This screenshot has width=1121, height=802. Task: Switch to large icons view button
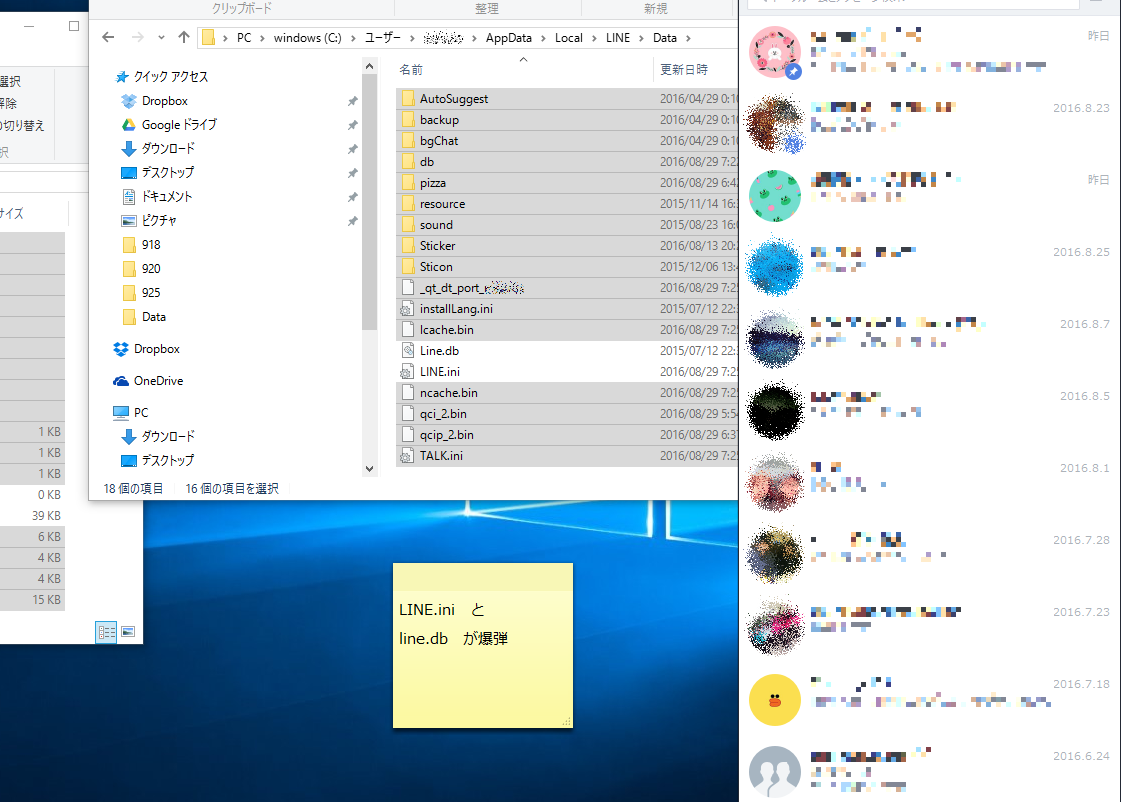(x=128, y=632)
